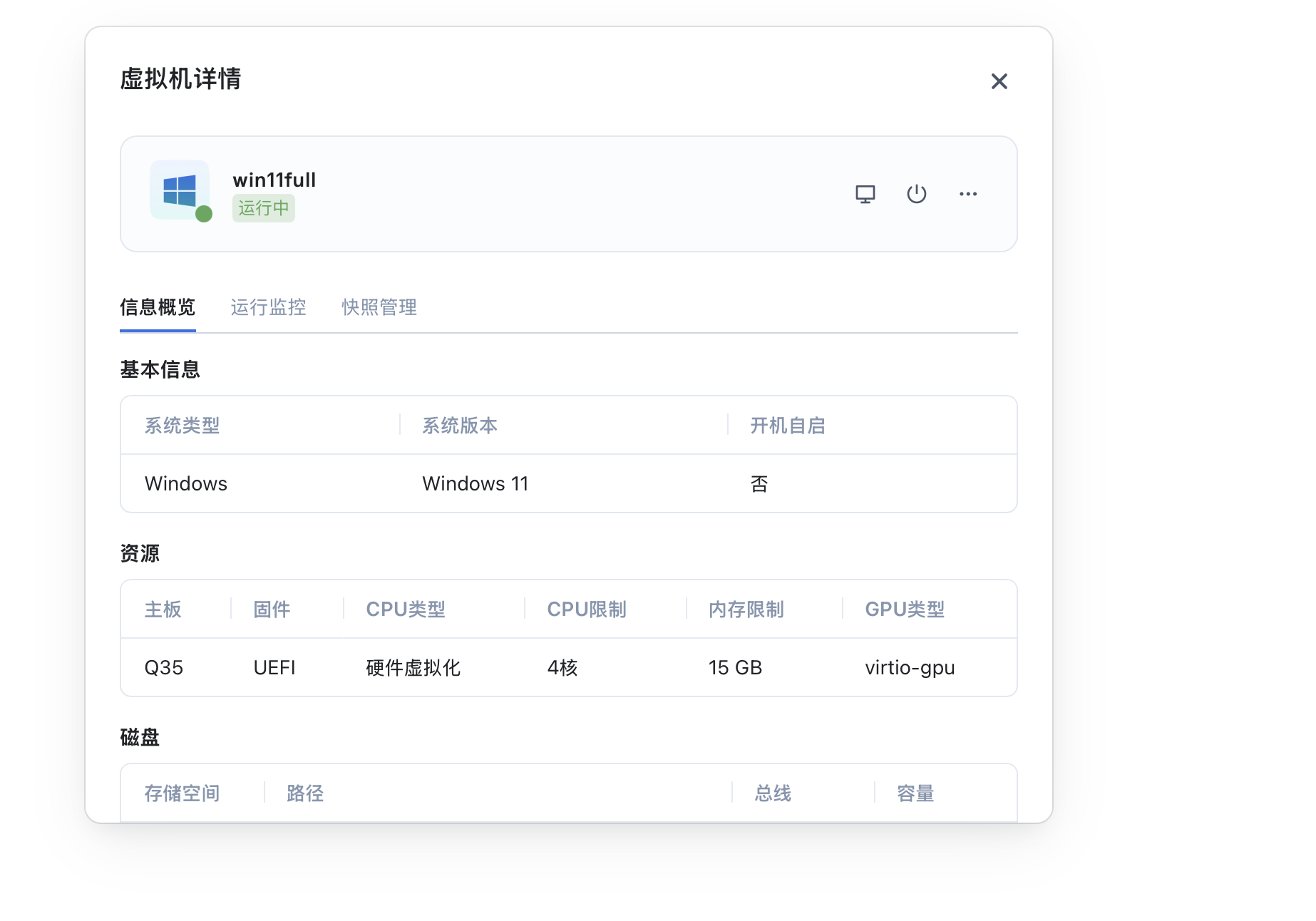Select the 信息概览 tab
Viewport: 1316px width, 921px height.
point(158,307)
